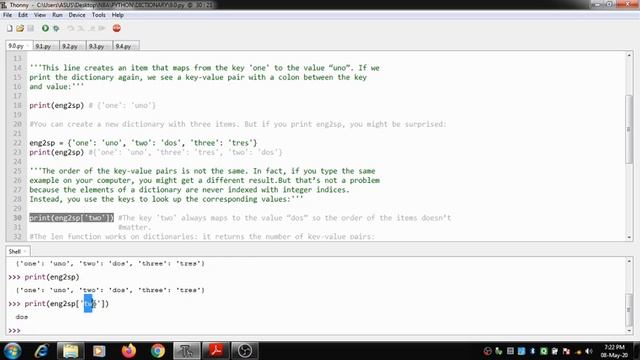The height and width of the screenshot is (360, 640).
Task: Click the shell scroll up arrow
Action: [629, 261]
